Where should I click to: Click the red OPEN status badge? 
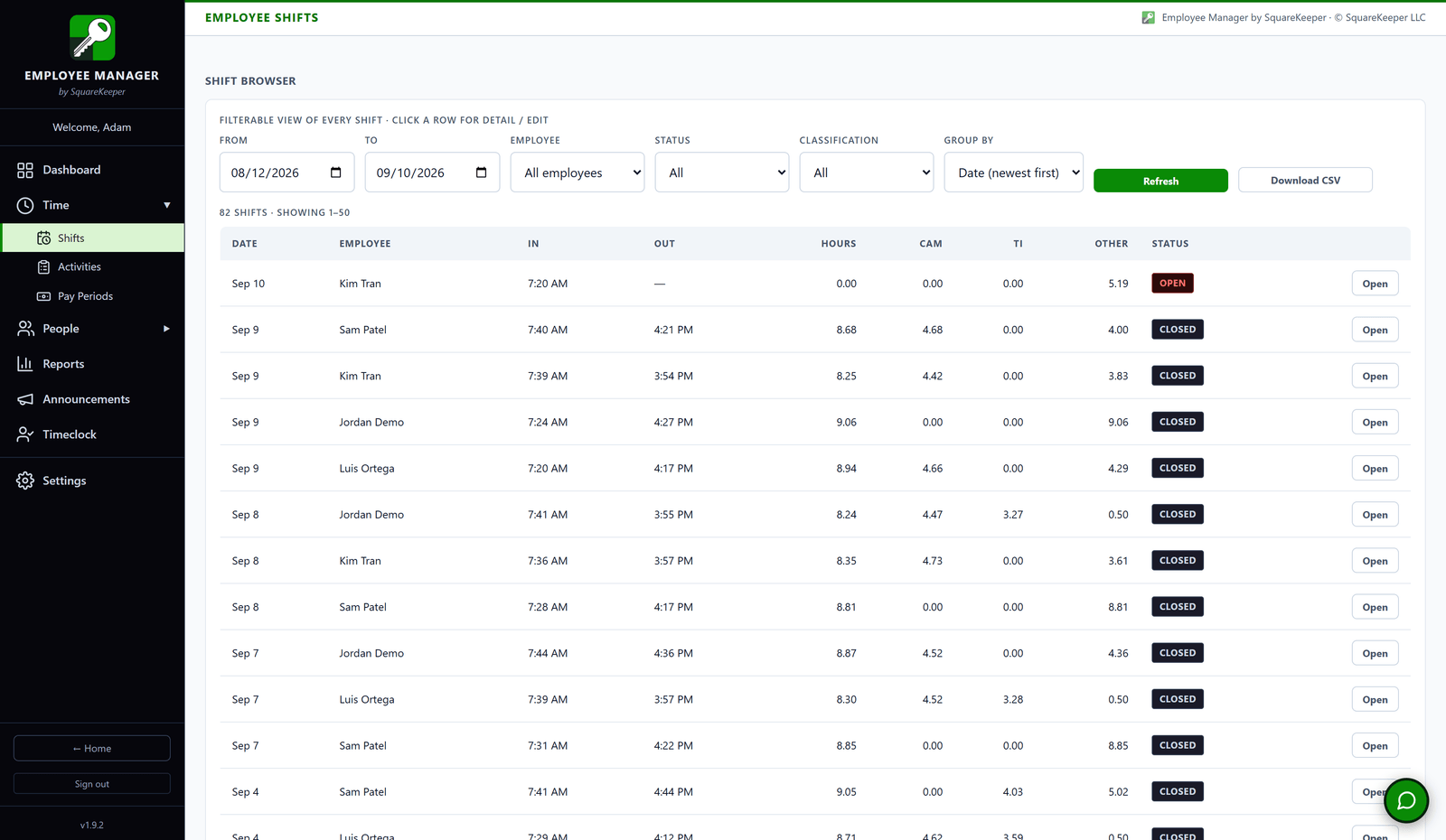1172,283
